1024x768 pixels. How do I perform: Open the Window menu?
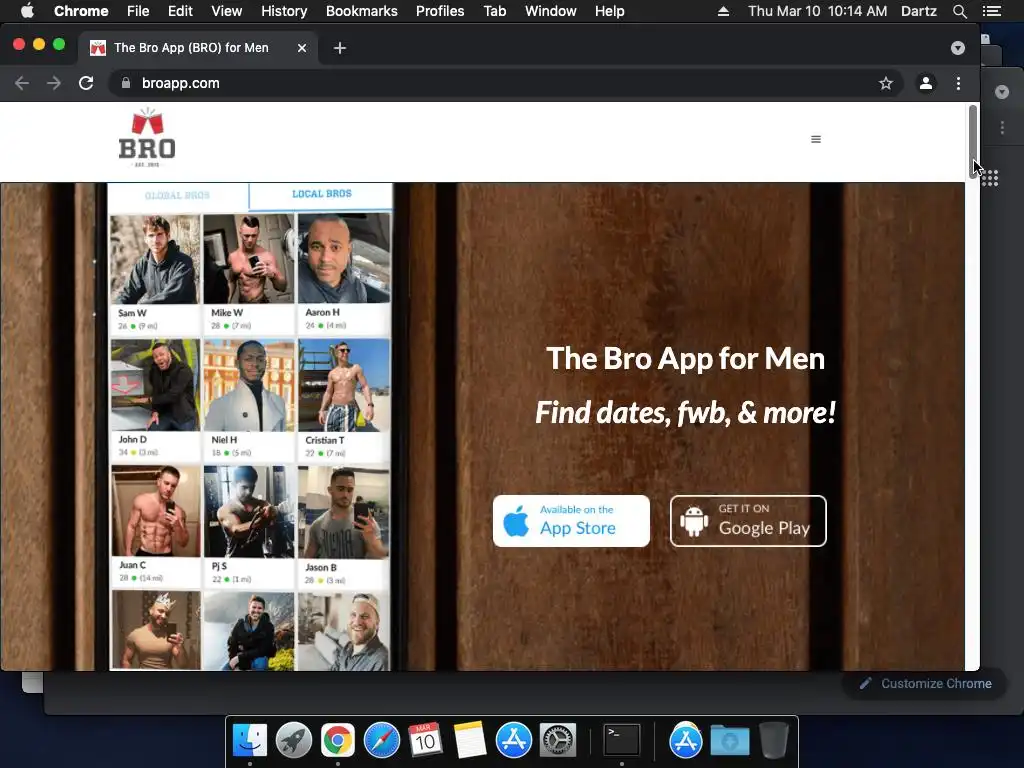tap(551, 11)
